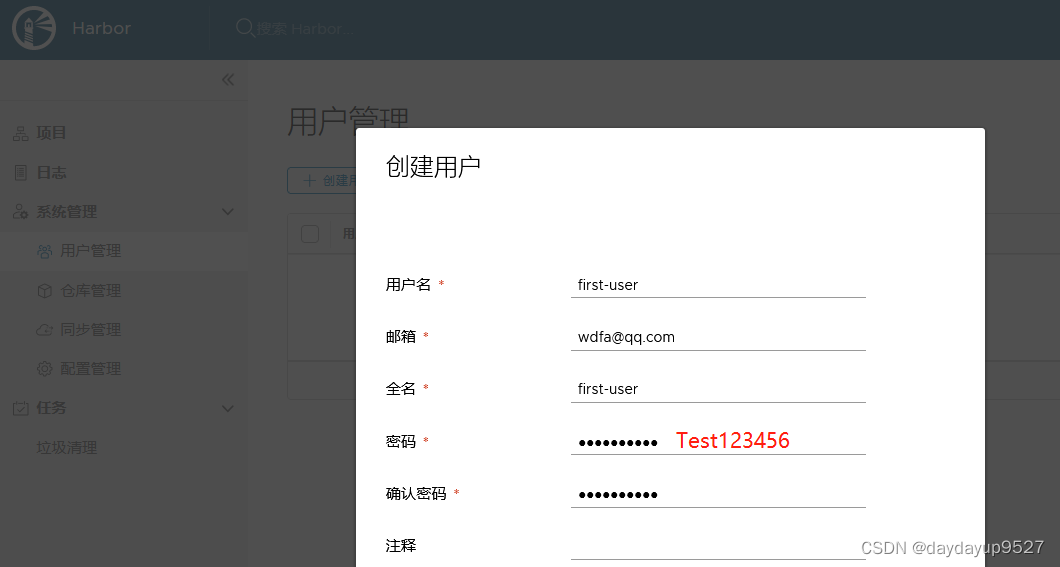Screen dimensions: 1060x567
Task: Click the 确认密码 field
Action: point(718,495)
